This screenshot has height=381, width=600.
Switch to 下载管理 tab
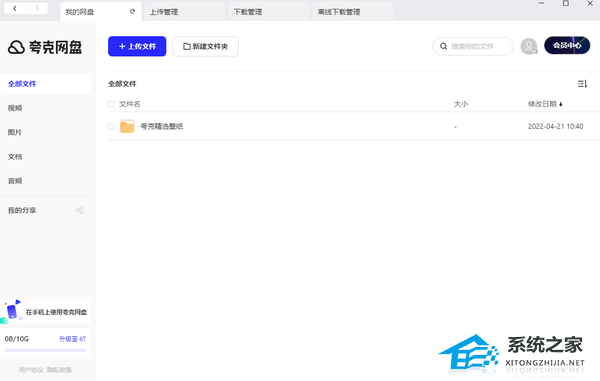click(269, 11)
